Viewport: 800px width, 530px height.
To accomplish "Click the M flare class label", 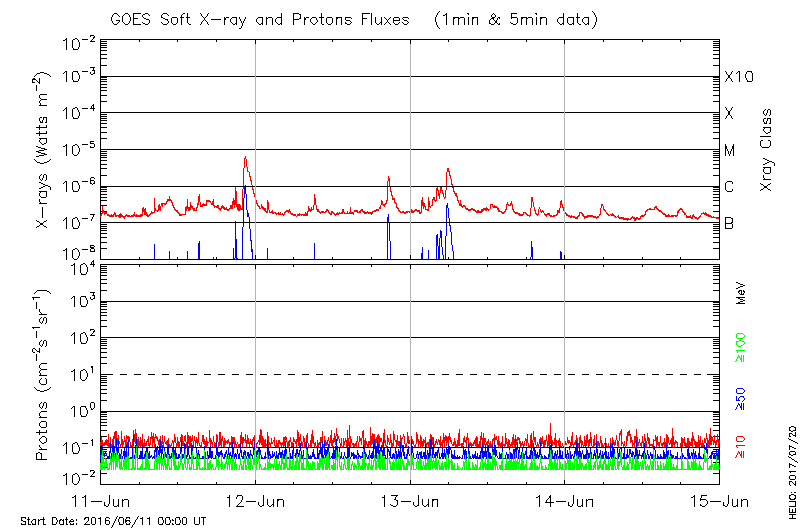I will pyautogui.click(x=730, y=151).
